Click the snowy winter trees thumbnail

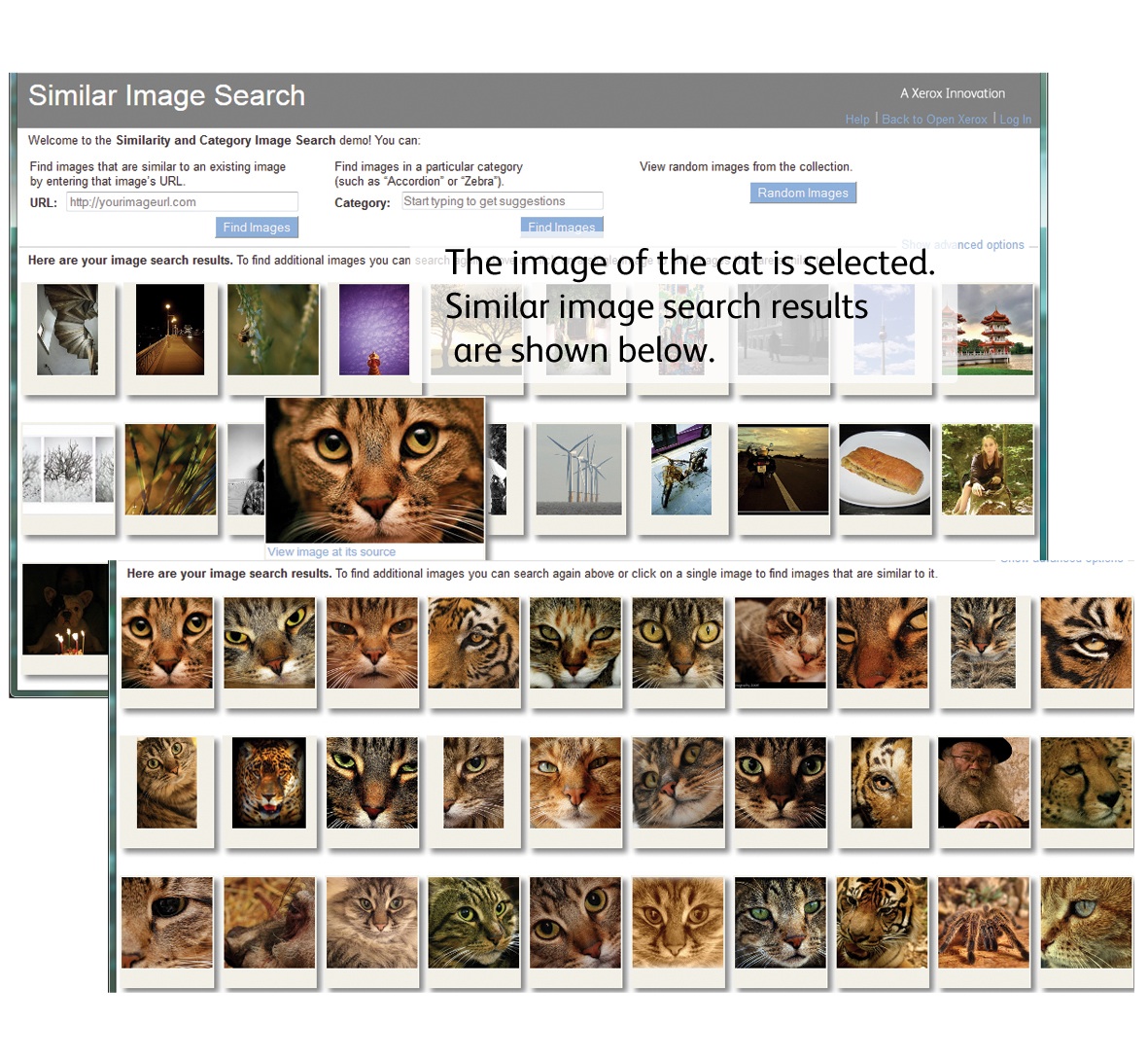click(x=68, y=469)
